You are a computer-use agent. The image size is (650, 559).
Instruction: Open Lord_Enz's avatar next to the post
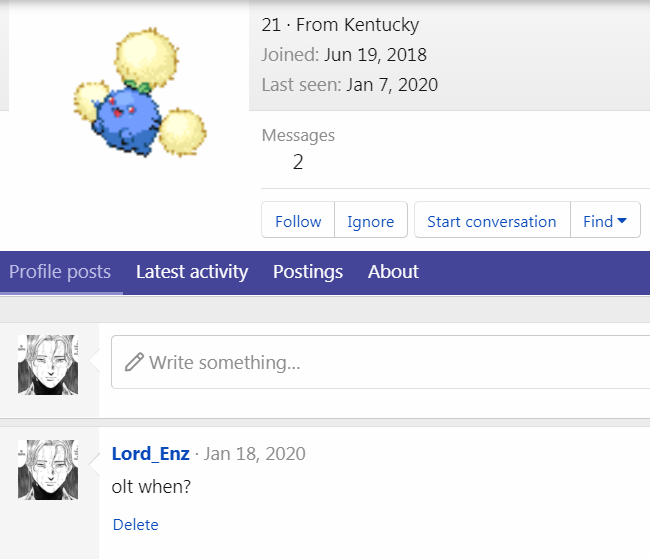[x=48, y=469]
